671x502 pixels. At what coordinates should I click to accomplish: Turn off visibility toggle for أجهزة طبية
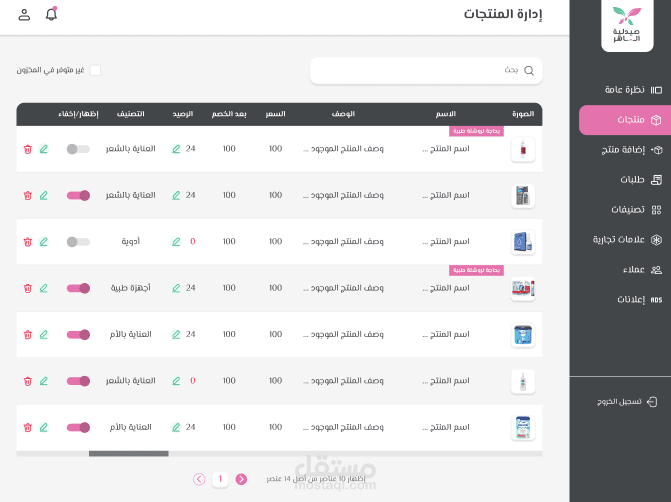tap(78, 288)
